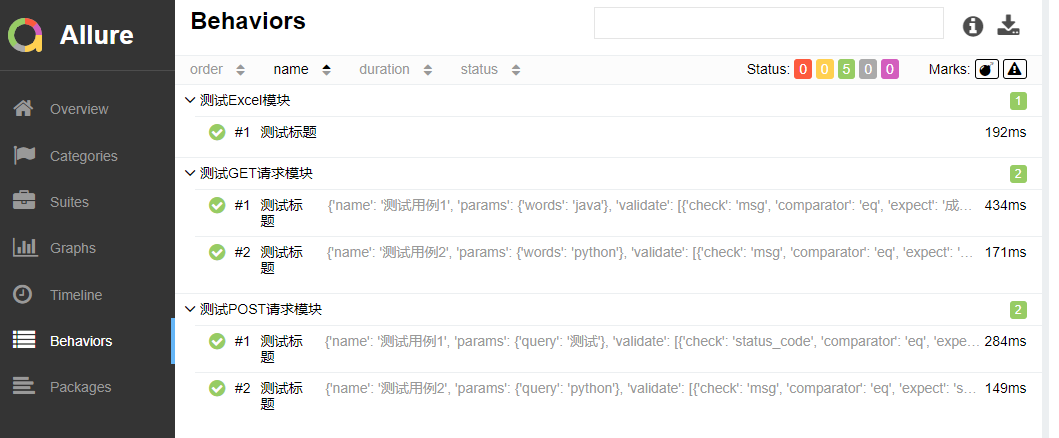The width and height of the screenshot is (1059, 438).
Task: Click the green count badge 1 for Excel模块
Action: click(1018, 101)
